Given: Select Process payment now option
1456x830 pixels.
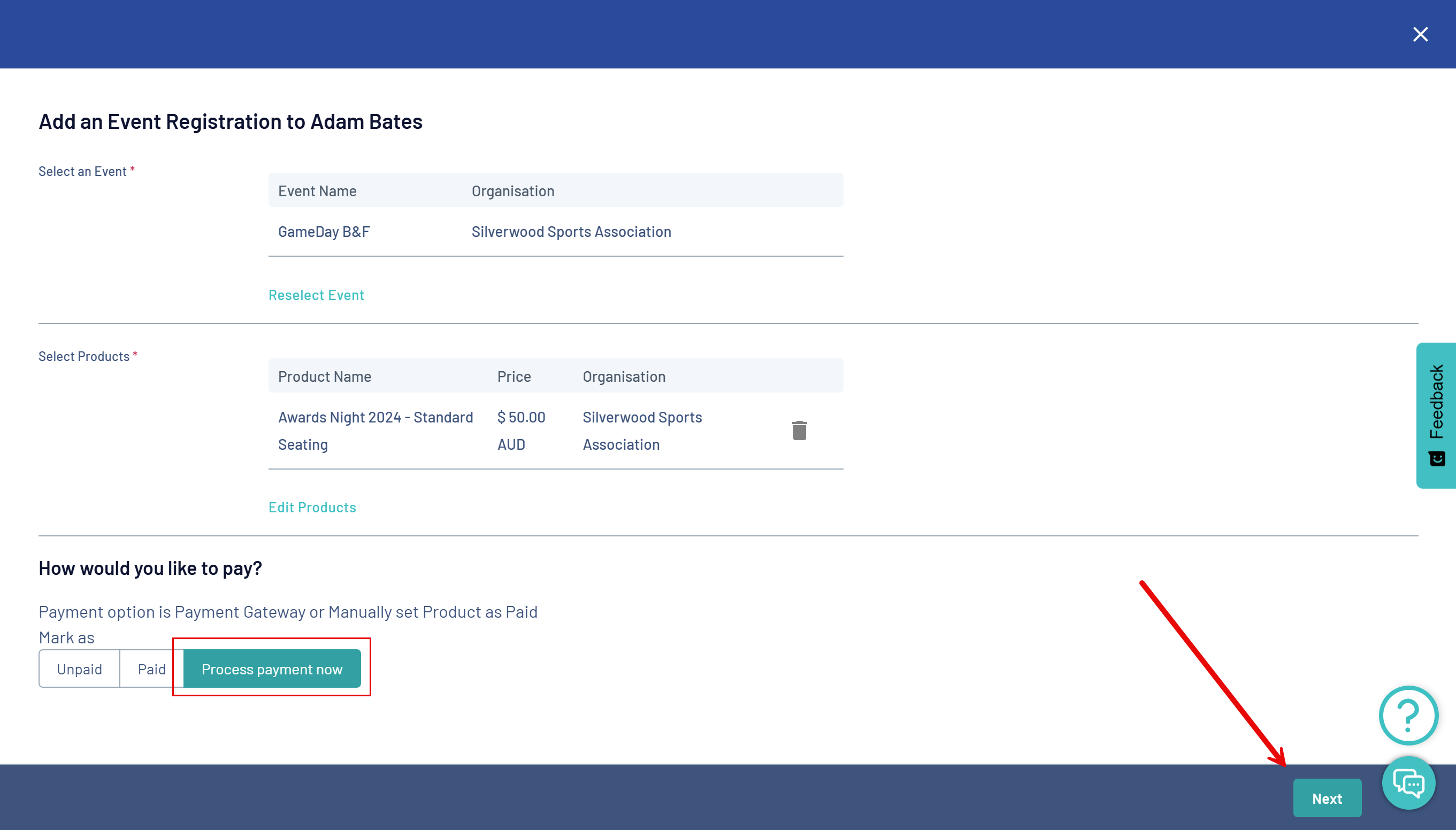Looking at the screenshot, I should (272, 668).
